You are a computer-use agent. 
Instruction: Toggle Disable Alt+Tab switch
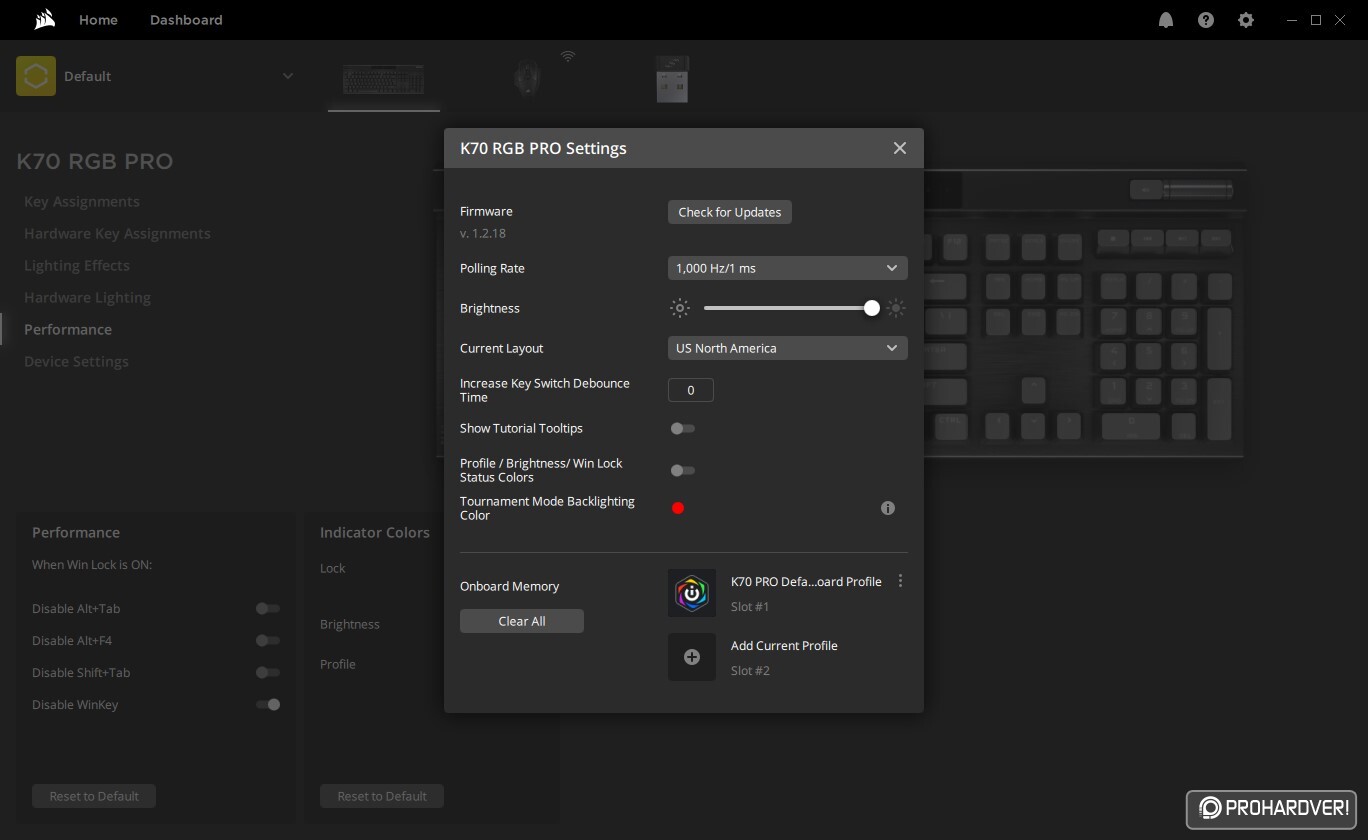click(x=268, y=608)
